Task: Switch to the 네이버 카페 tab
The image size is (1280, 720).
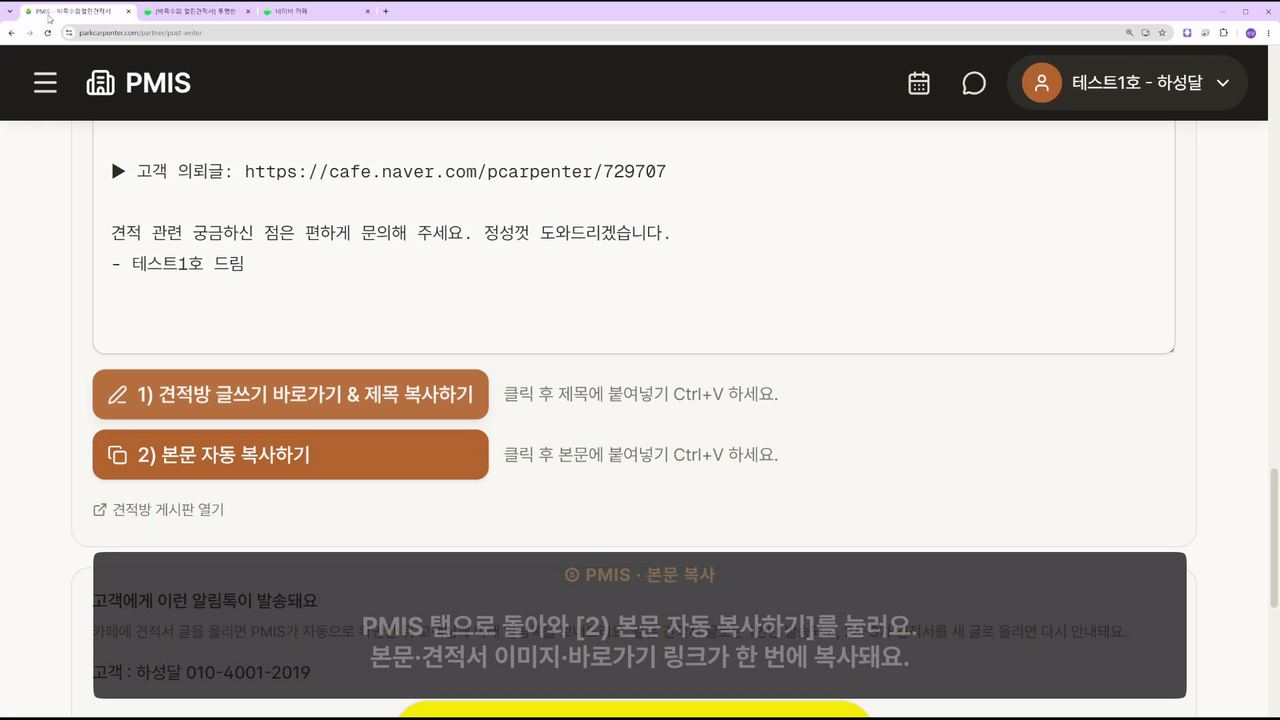Action: 315,11
